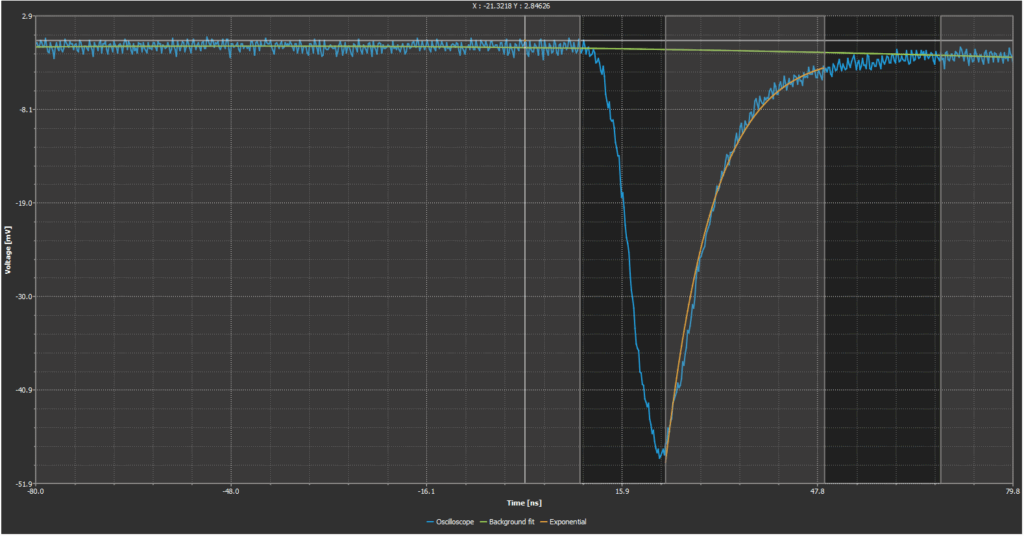Click the -16.1 time axis tick label

click(426, 492)
